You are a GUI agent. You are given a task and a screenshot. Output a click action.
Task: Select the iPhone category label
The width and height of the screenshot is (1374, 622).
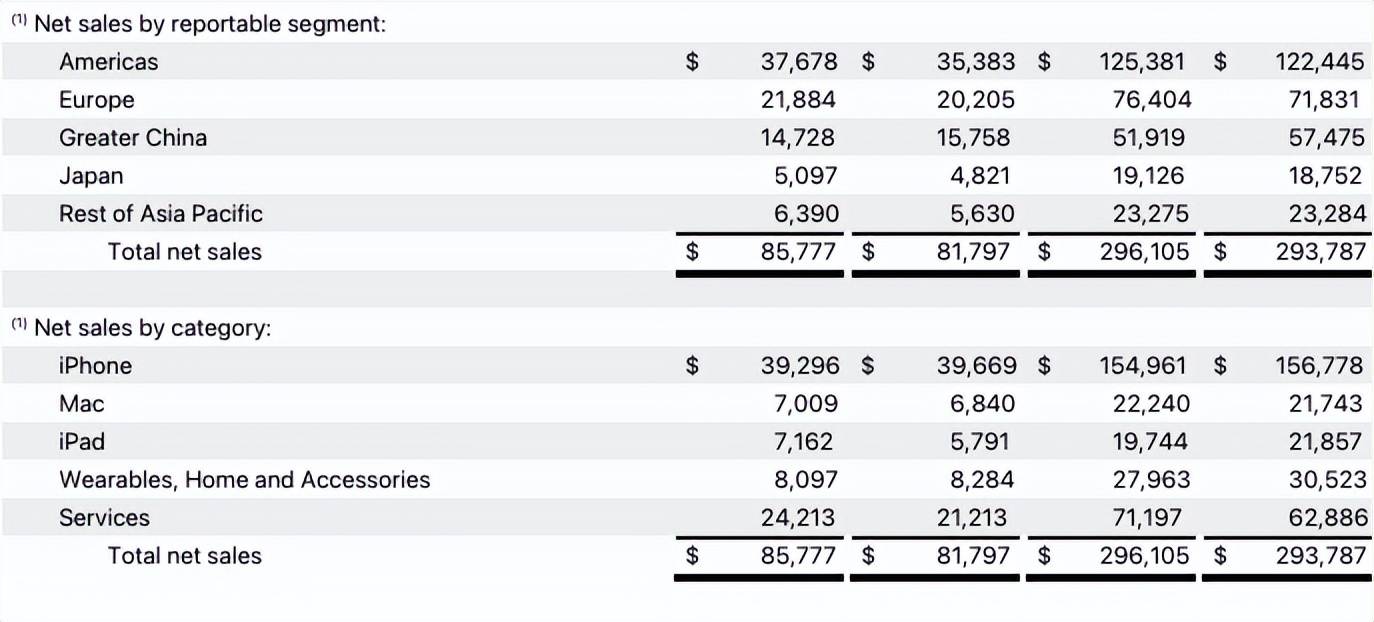click(95, 366)
